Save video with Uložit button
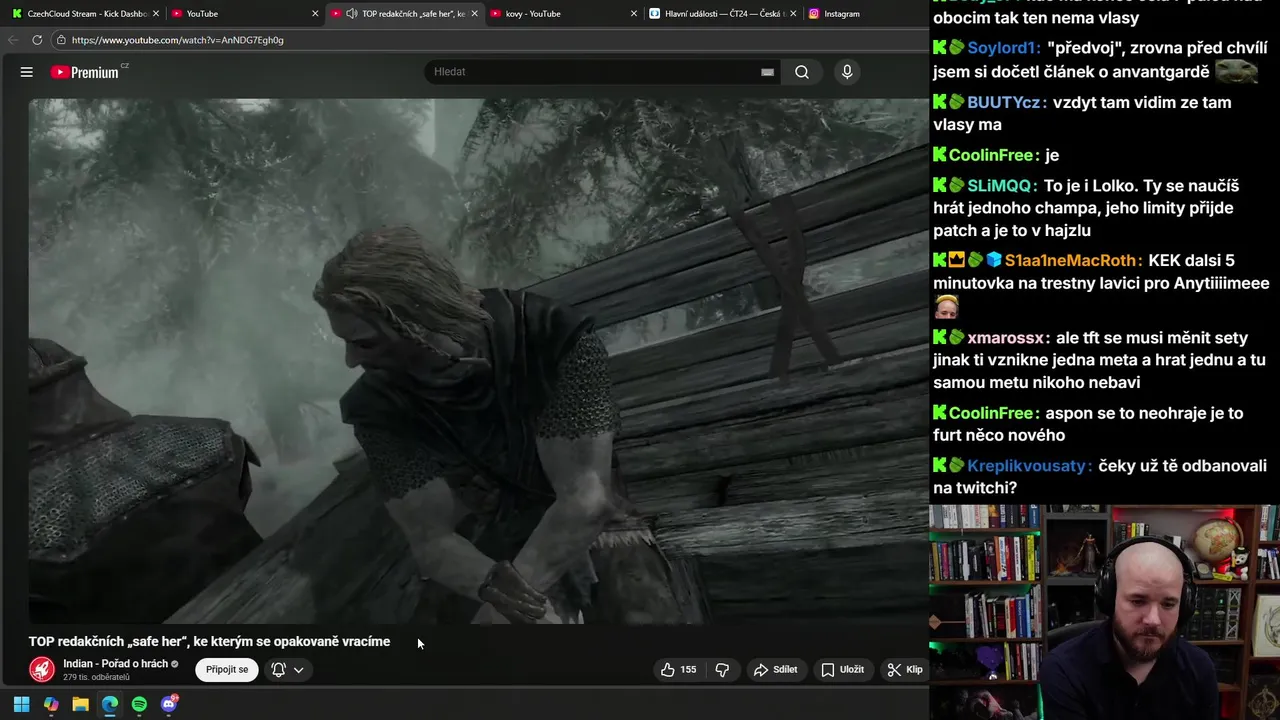The height and width of the screenshot is (720, 1280). (843, 670)
